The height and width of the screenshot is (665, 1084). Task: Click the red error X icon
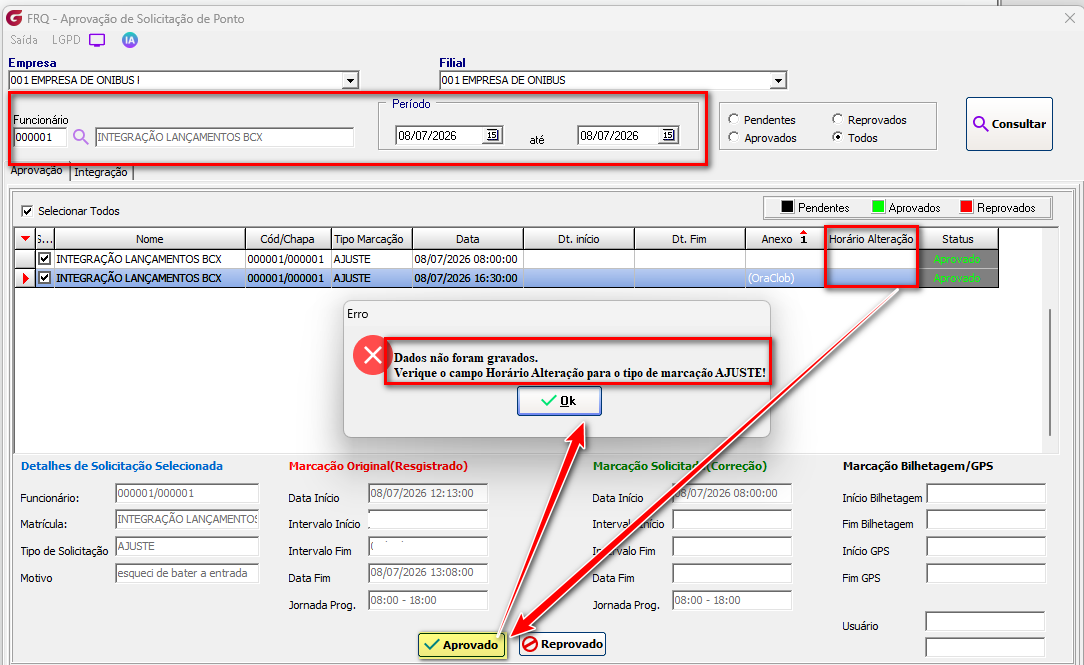[x=372, y=355]
